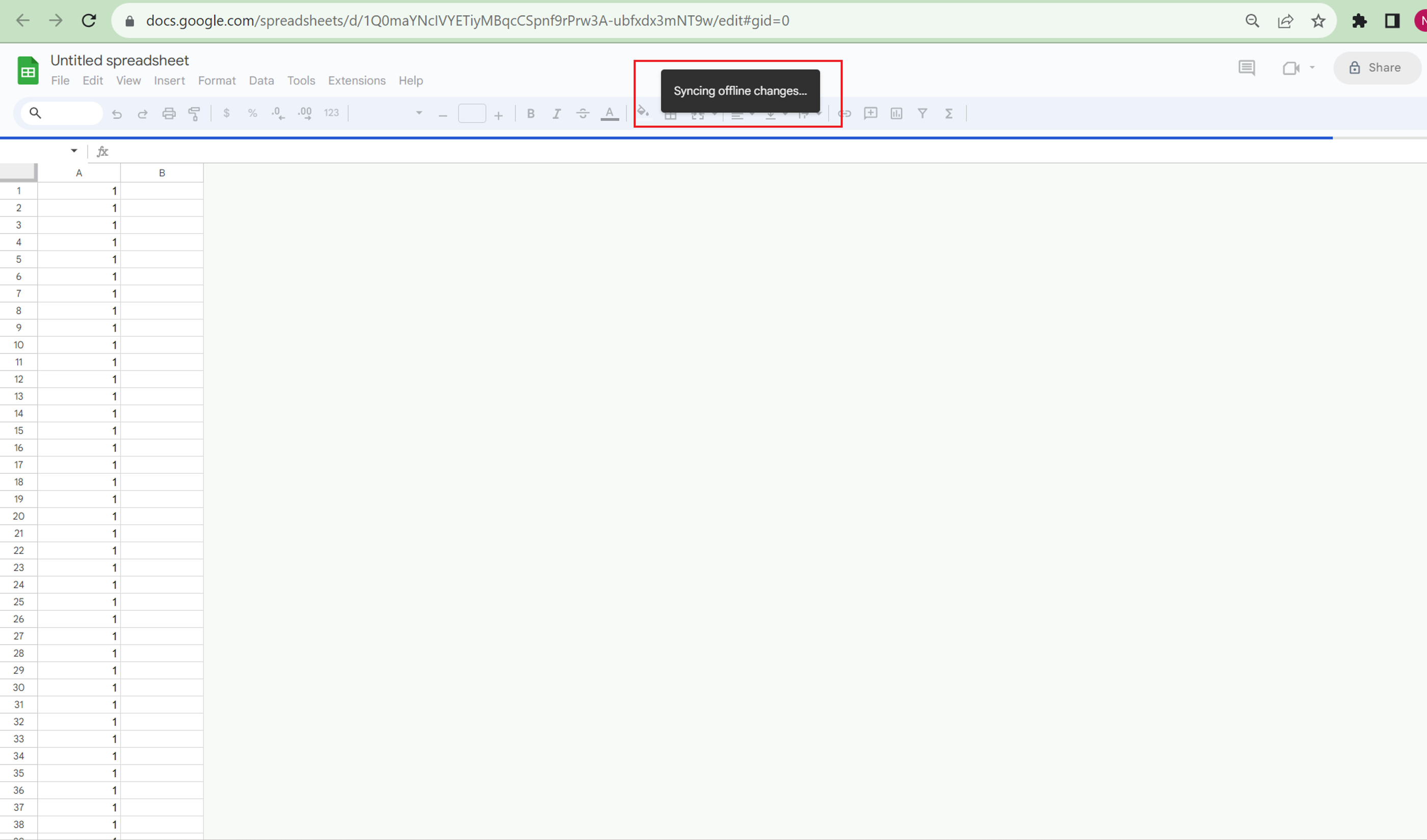Open the Help menu
This screenshot has width=1427, height=840.
(411, 80)
